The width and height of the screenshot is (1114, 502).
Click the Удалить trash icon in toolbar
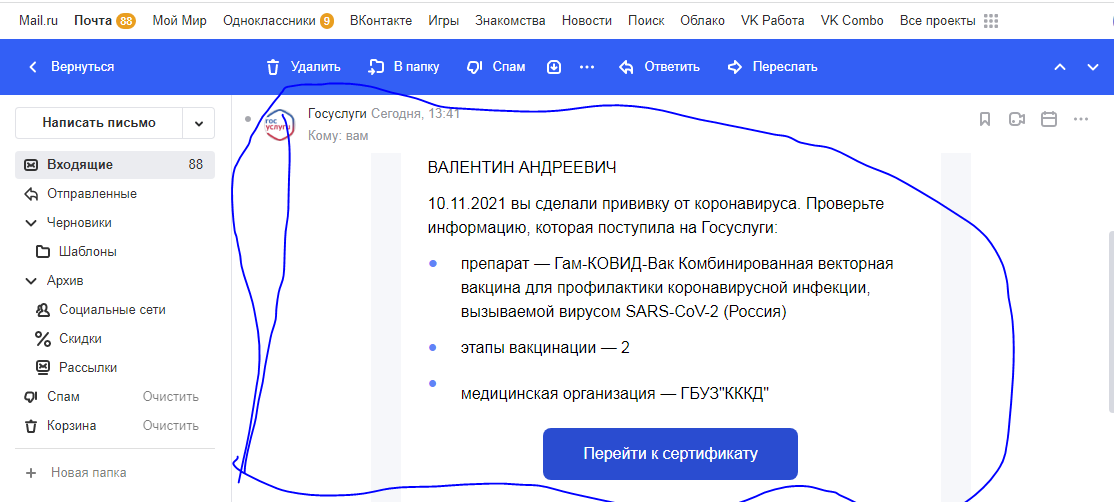point(273,67)
